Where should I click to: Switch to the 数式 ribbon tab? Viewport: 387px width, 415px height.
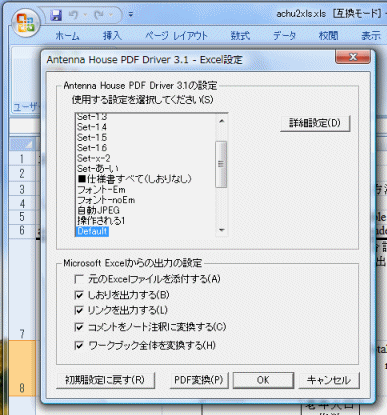[240, 35]
